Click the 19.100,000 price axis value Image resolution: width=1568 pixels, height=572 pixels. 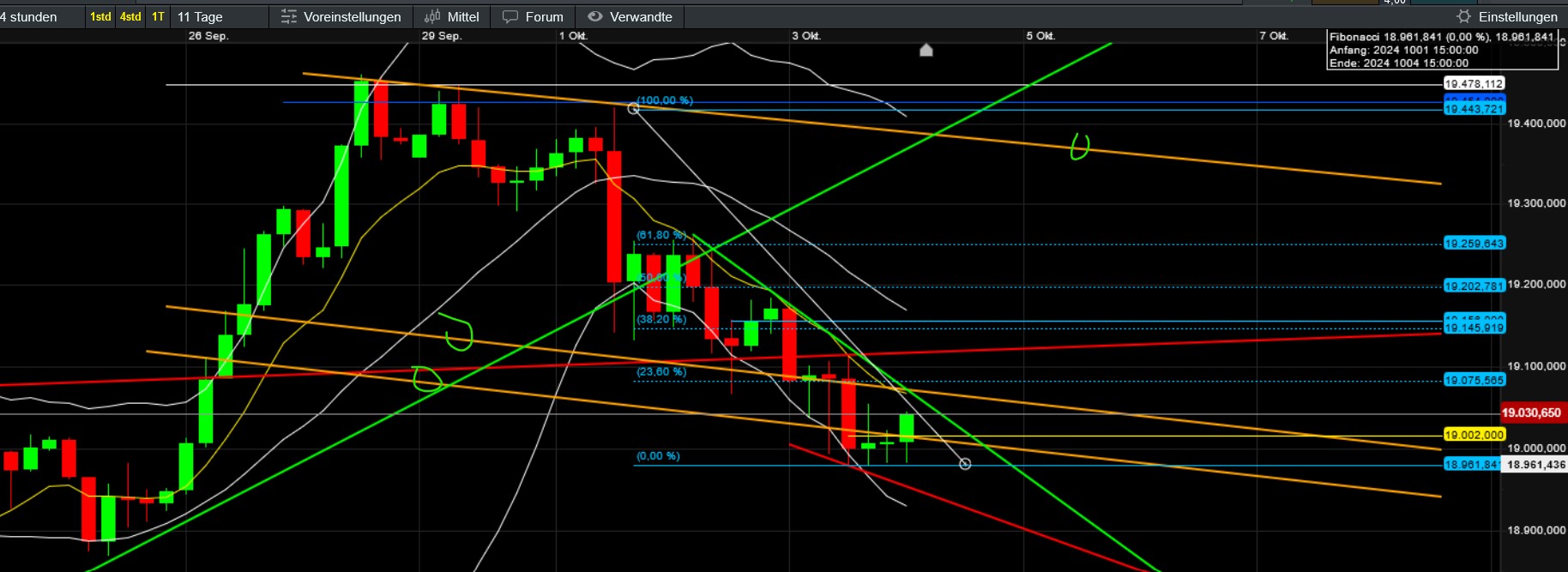tap(1536, 366)
